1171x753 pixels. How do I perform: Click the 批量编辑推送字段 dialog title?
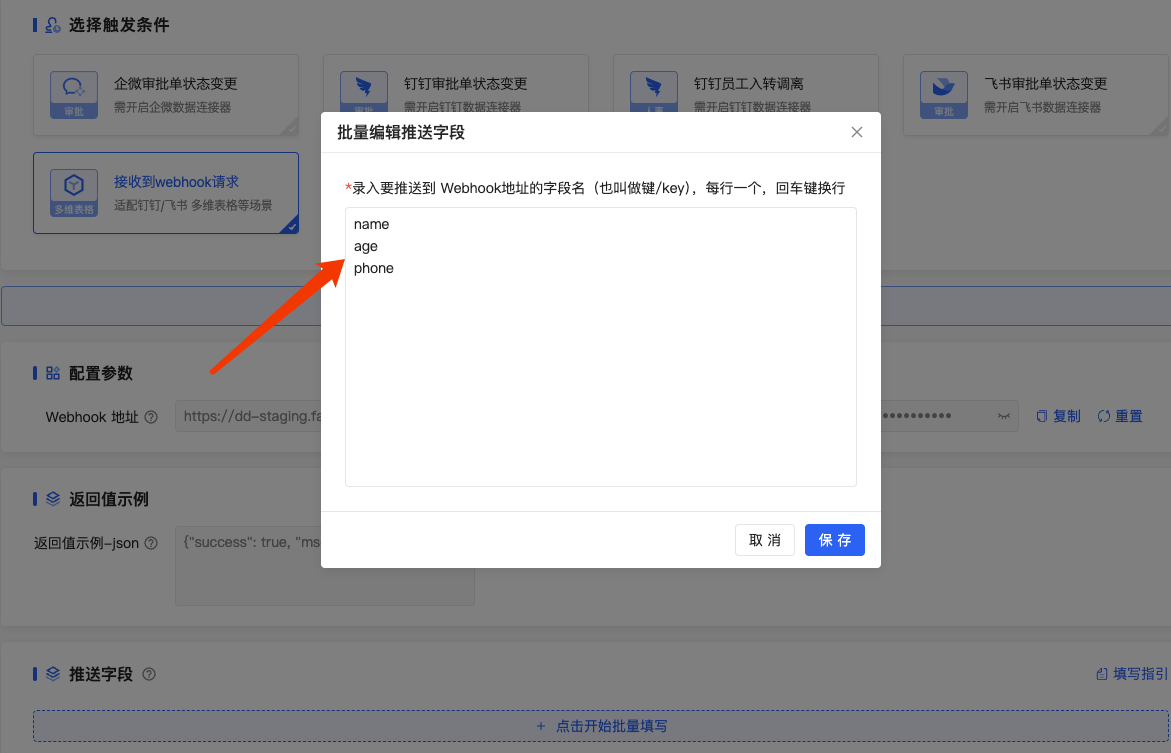401,132
